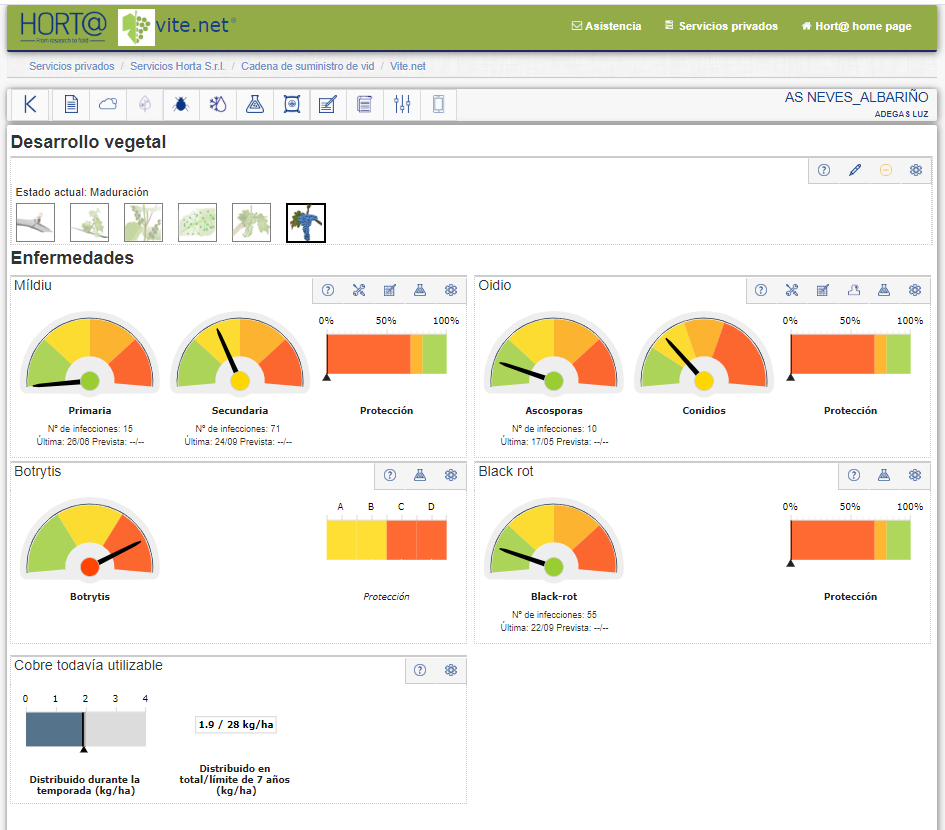
Task: Edit Desarrollo vegetal with pencil icon
Action: (855, 171)
